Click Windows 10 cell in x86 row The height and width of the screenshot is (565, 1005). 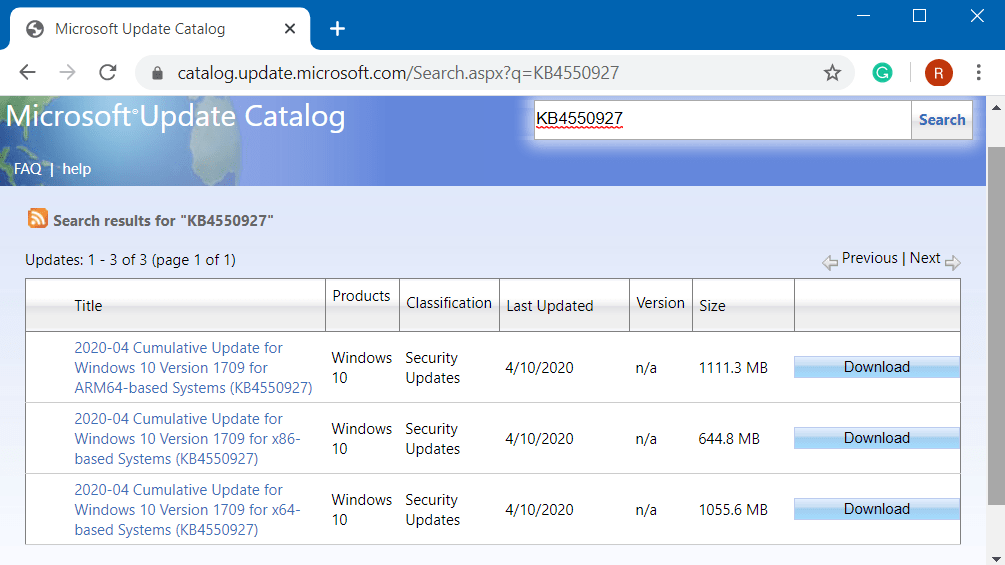point(361,439)
